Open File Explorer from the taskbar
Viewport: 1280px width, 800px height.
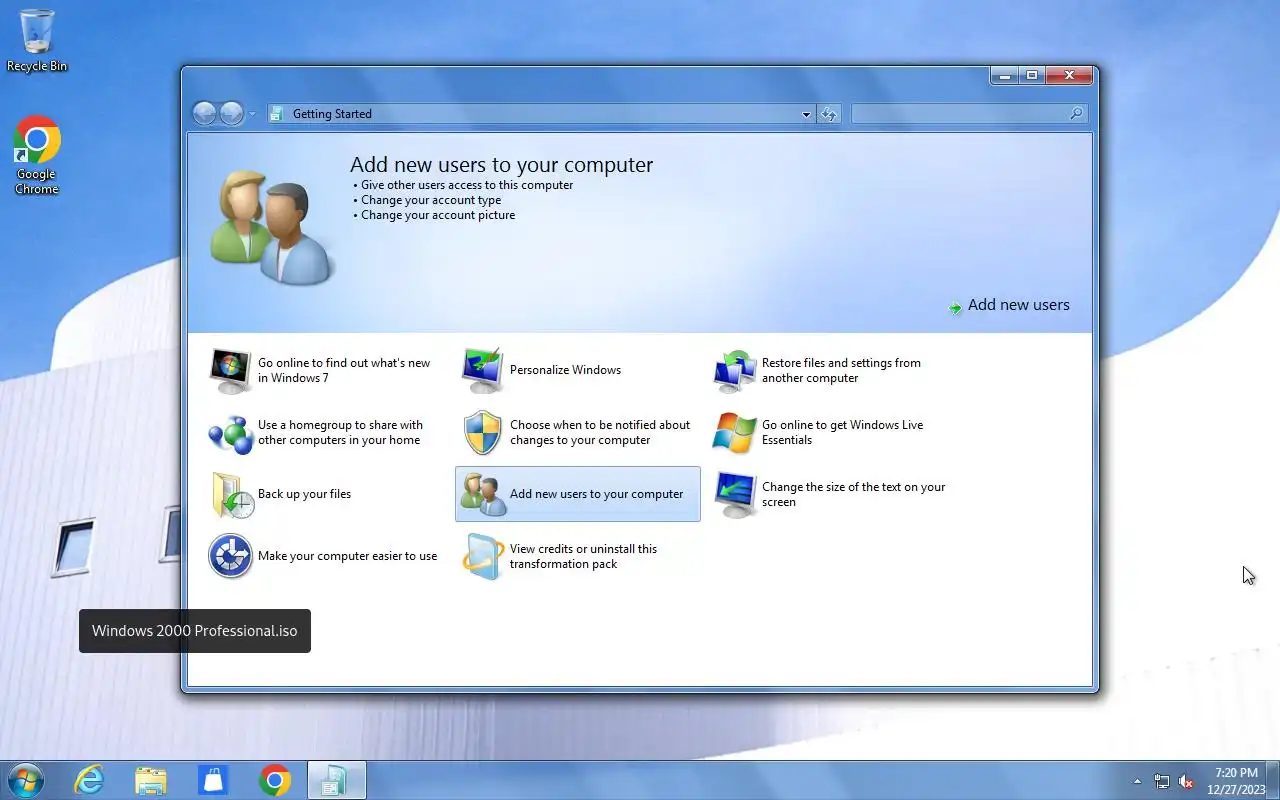151,780
